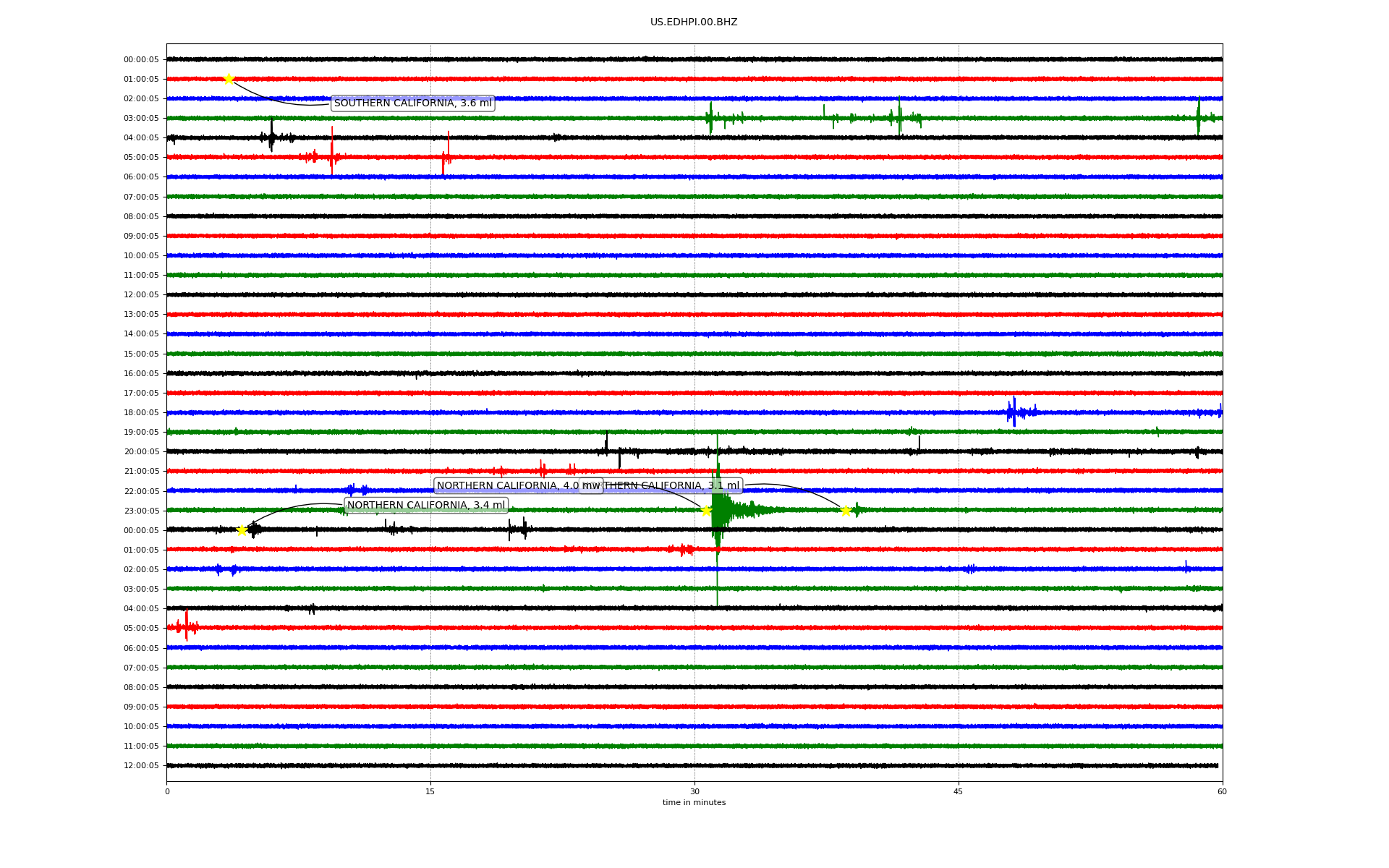
Task: Click the 15 tick on the x-axis
Action: tap(430, 791)
